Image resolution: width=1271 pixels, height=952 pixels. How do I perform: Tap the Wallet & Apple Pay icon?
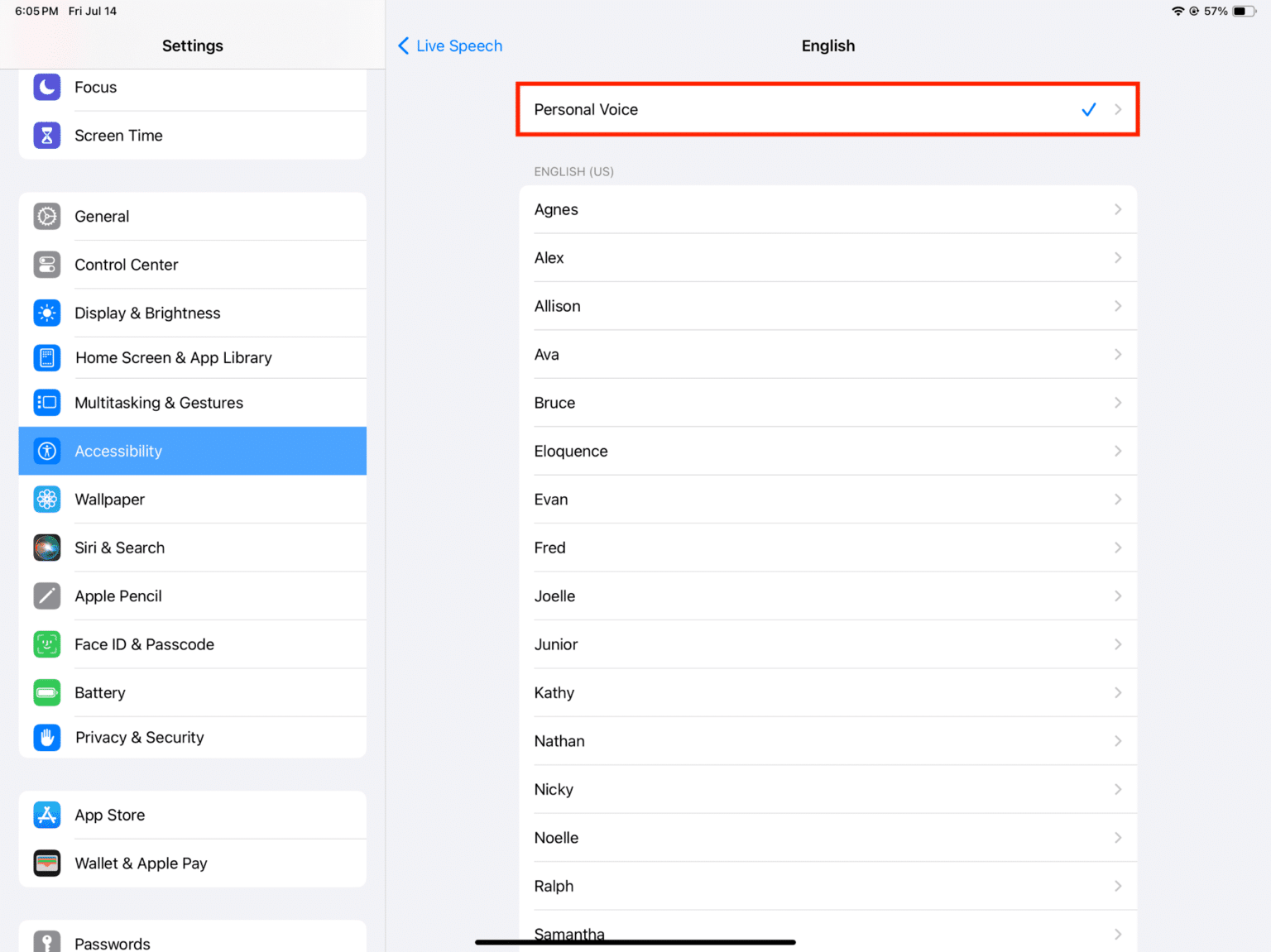click(x=47, y=863)
